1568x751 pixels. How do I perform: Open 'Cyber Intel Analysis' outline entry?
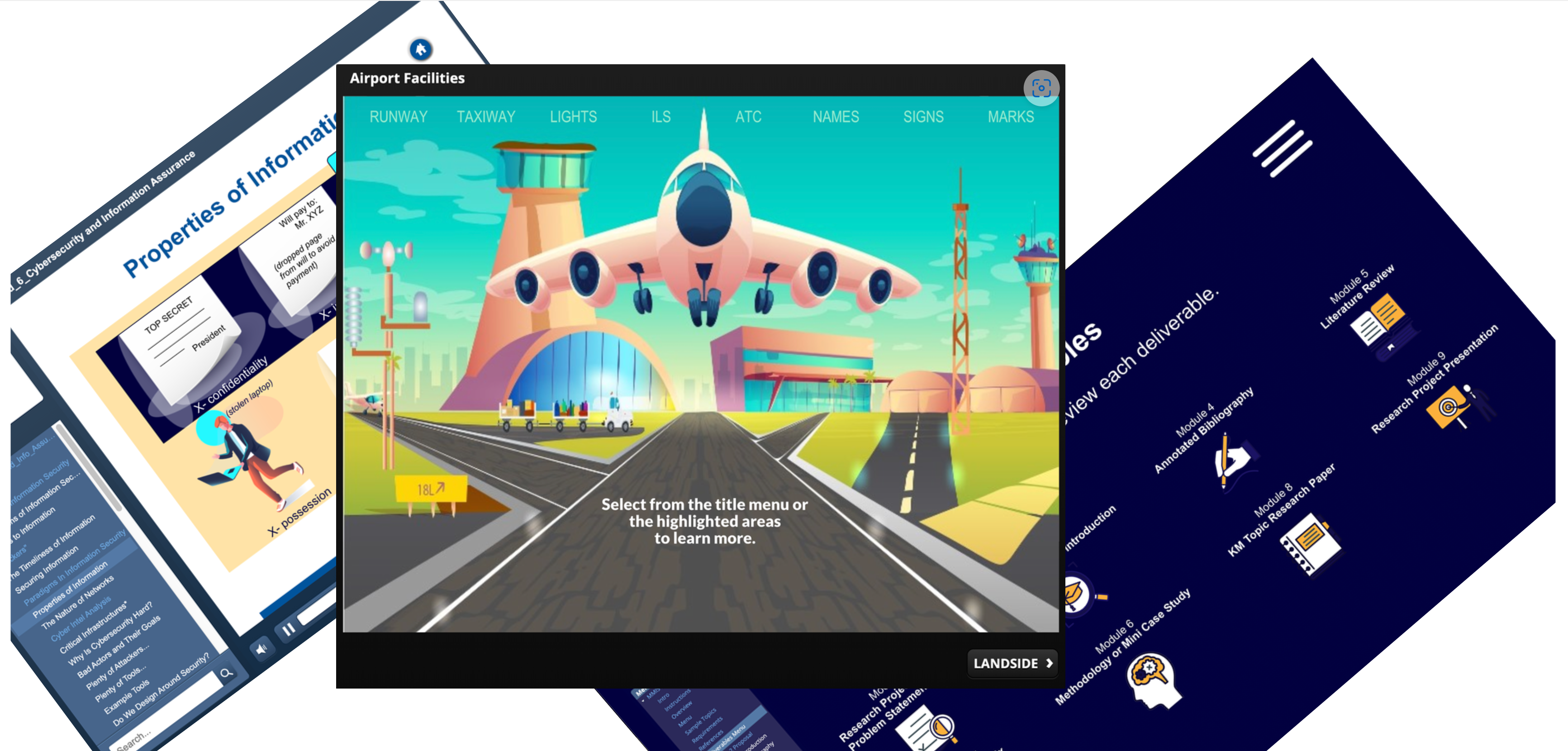point(81,618)
